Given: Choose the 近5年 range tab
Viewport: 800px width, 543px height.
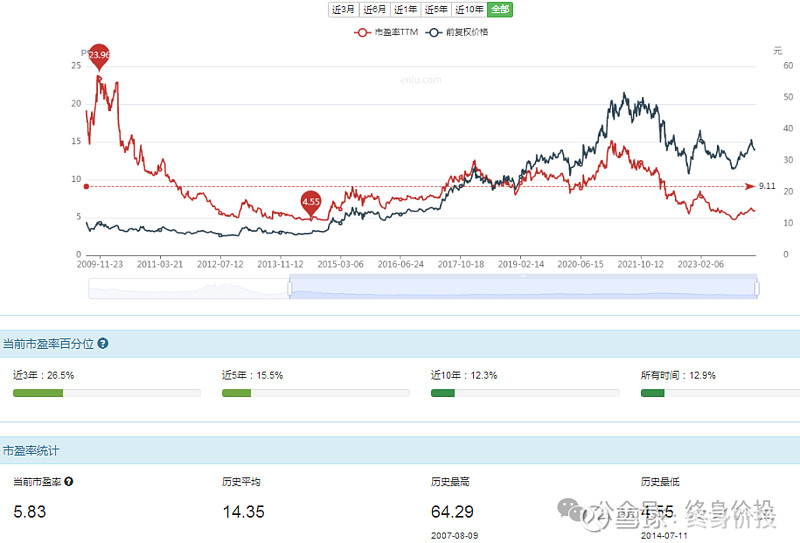Looking at the screenshot, I should 436,10.
